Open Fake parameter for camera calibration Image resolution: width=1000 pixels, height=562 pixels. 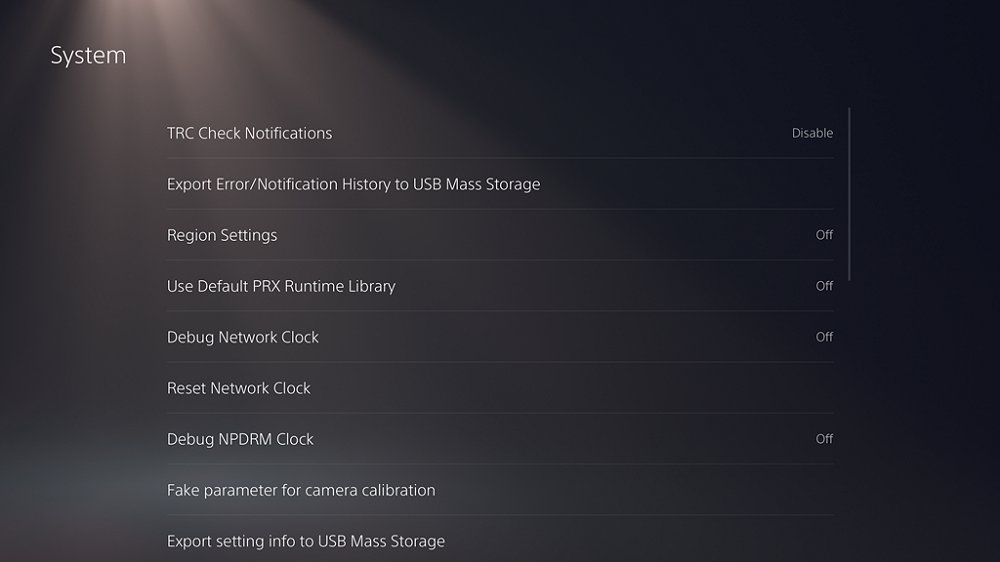point(301,490)
